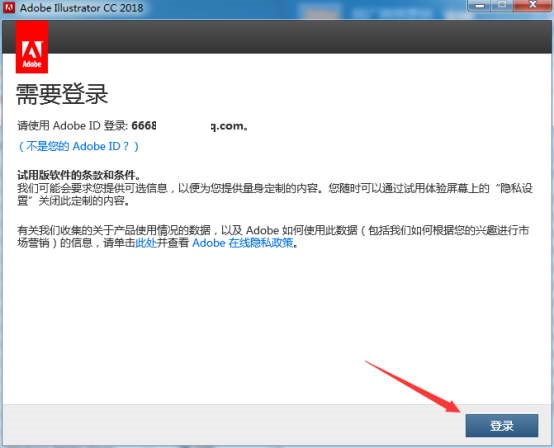This screenshot has height=448, width=554.
Task: Follow the 此处 link
Action: (x=146, y=243)
